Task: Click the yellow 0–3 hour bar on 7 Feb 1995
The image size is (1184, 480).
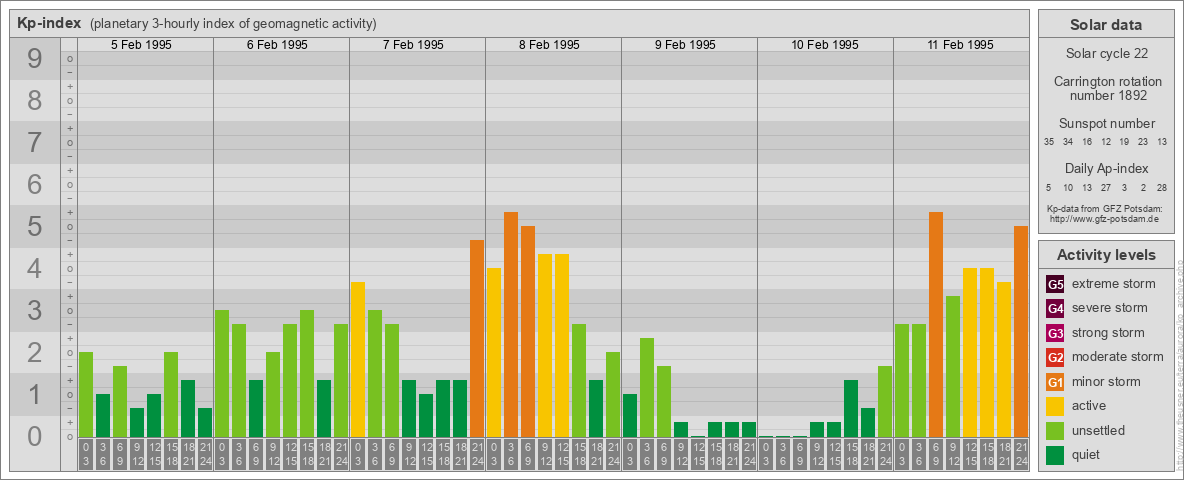Action: coord(358,359)
